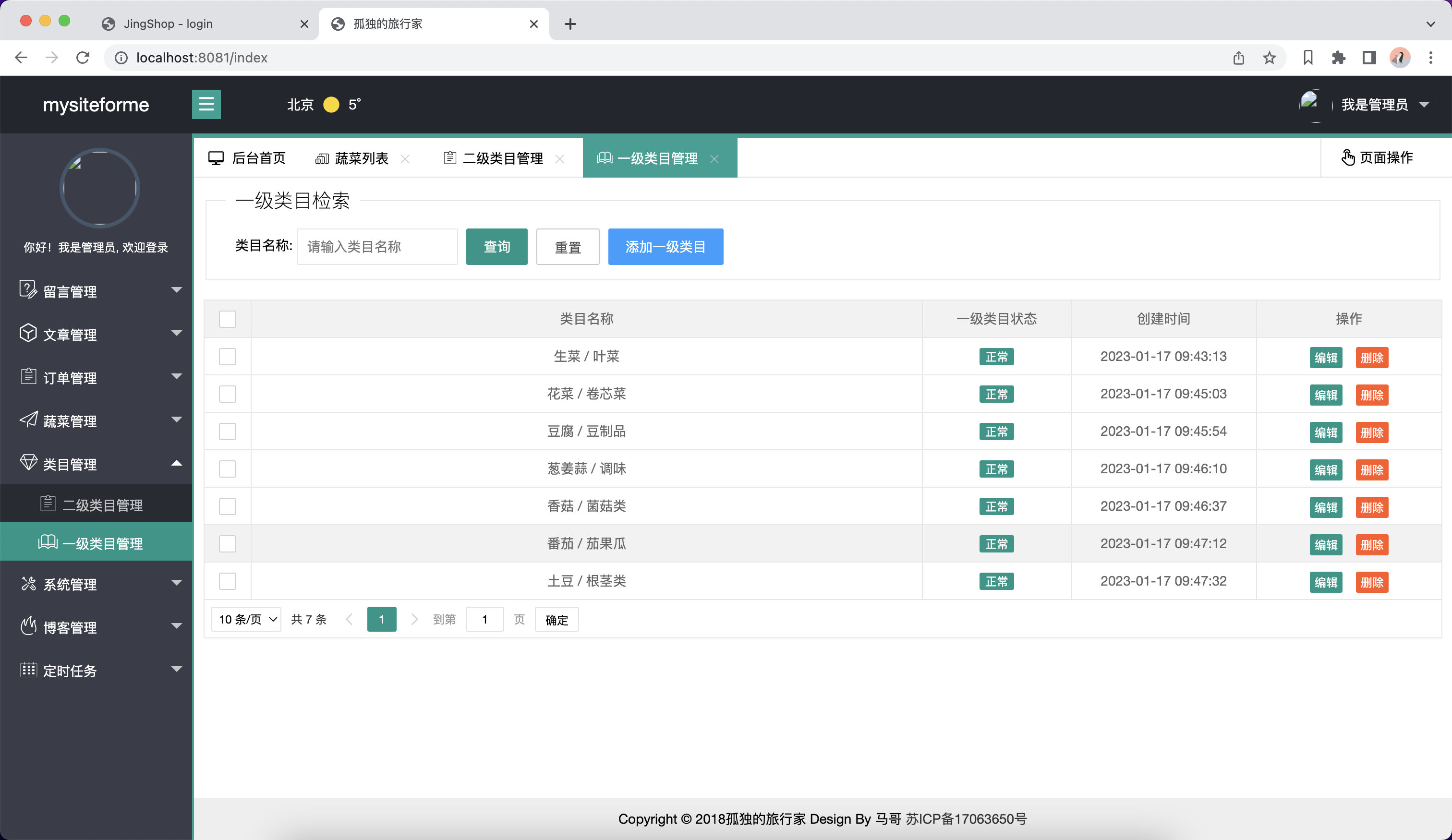Click the 添加一级类目 button
Viewport: 1452px width, 840px height.
665,247
